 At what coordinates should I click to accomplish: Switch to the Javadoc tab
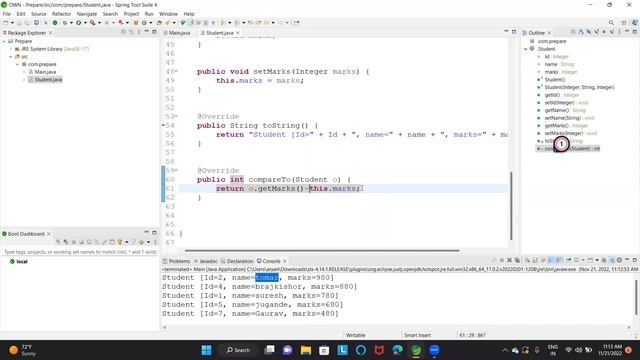tap(206, 261)
